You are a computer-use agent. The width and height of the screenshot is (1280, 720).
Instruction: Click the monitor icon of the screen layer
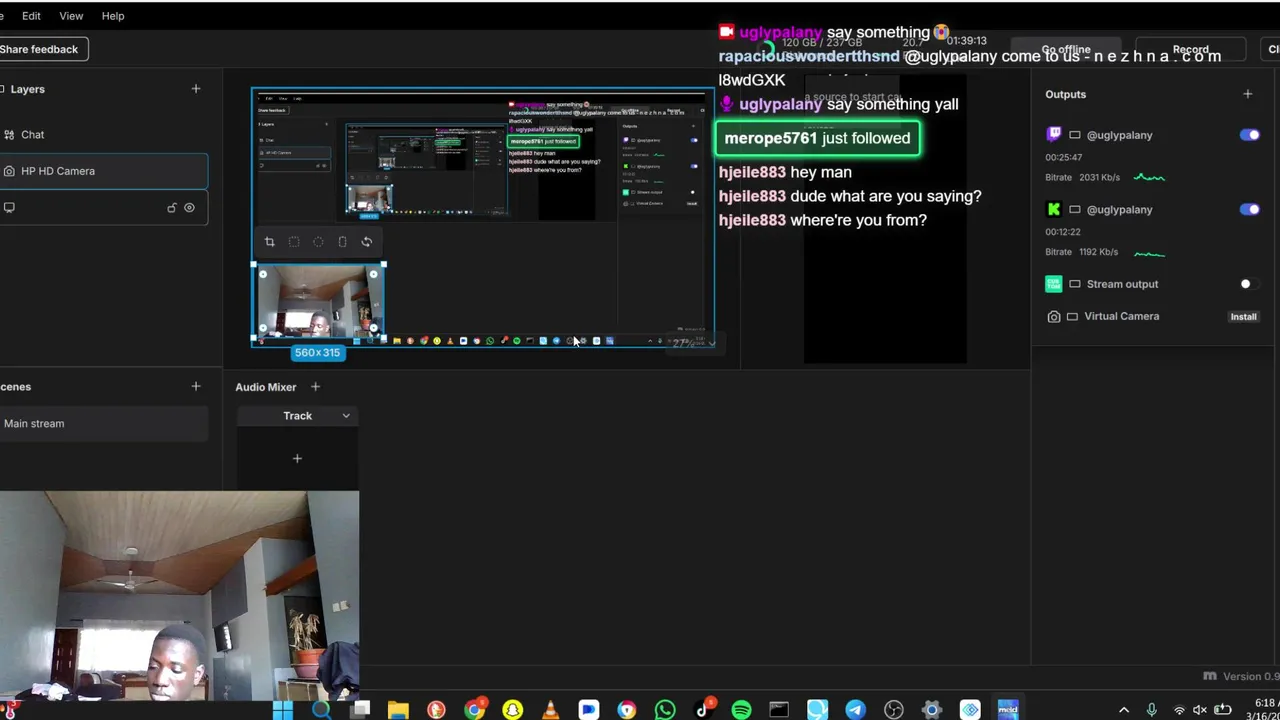[9, 207]
